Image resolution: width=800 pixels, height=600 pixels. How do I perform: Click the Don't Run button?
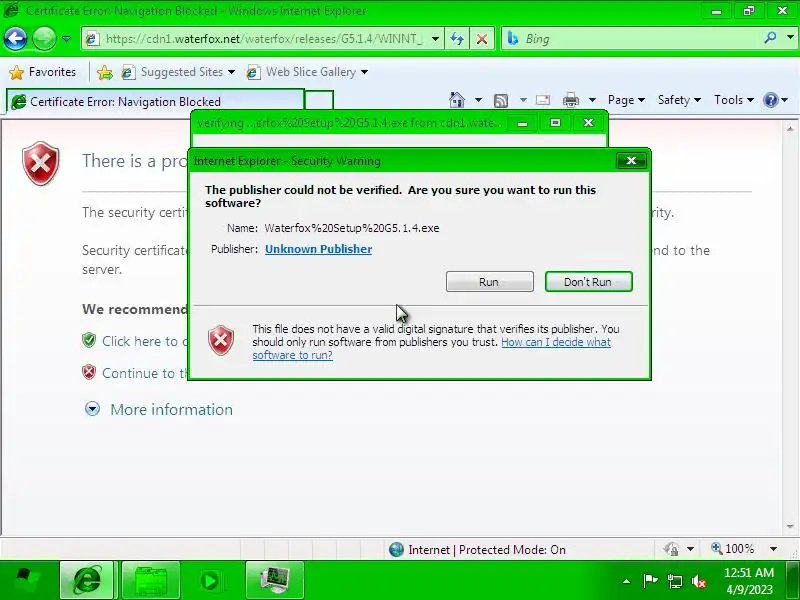pyautogui.click(x=589, y=282)
